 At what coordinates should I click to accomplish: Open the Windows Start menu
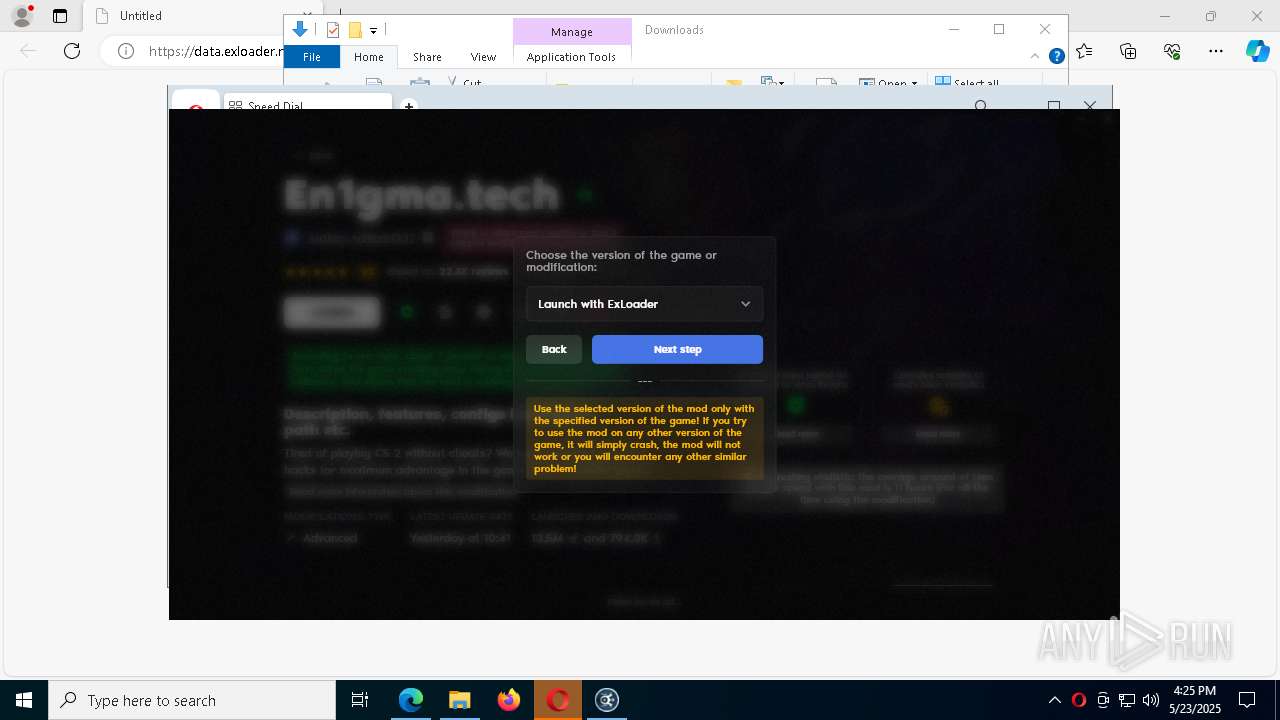point(24,700)
